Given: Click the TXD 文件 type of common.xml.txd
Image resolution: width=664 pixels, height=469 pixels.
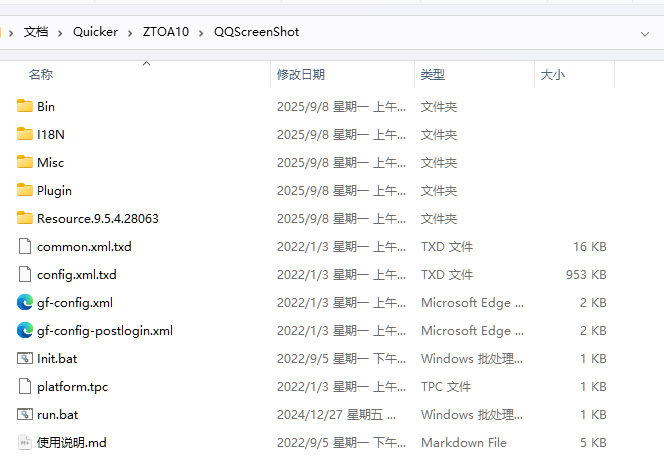Looking at the screenshot, I should (x=447, y=247).
